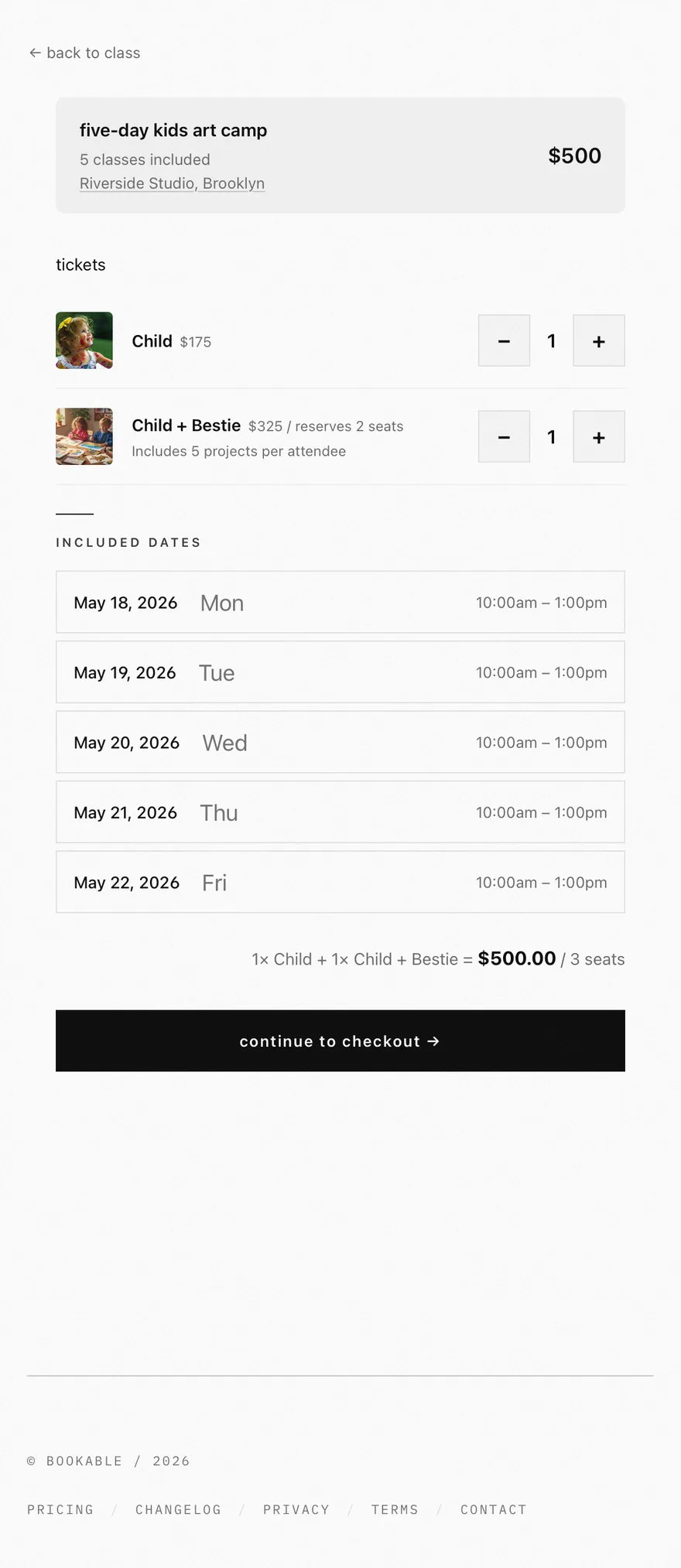
Task: Select the May 20, 2026 Wed row
Action: pyautogui.click(x=340, y=742)
